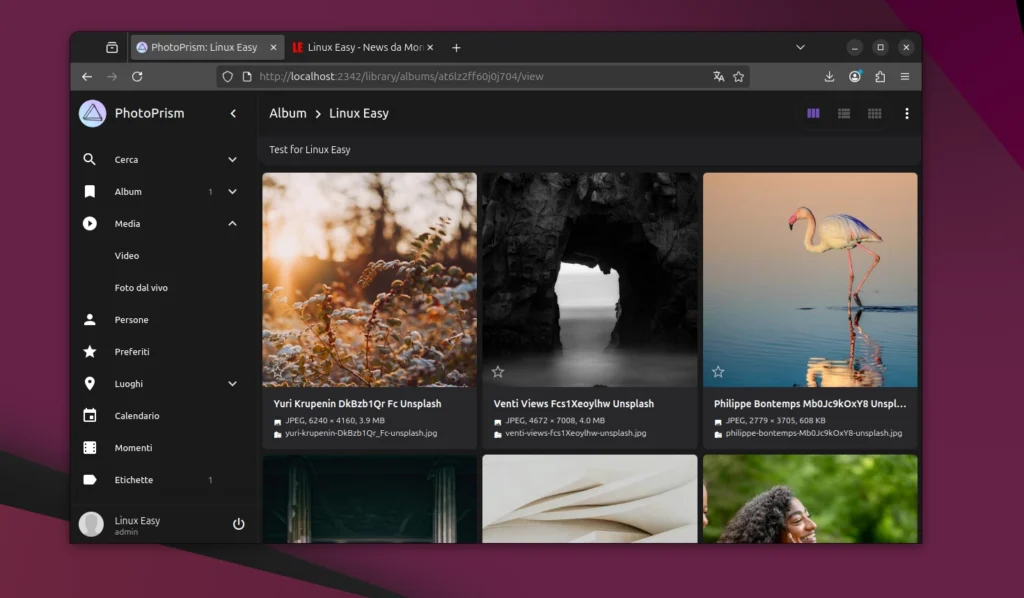Expand the Cerca submenu chevron

232,160
